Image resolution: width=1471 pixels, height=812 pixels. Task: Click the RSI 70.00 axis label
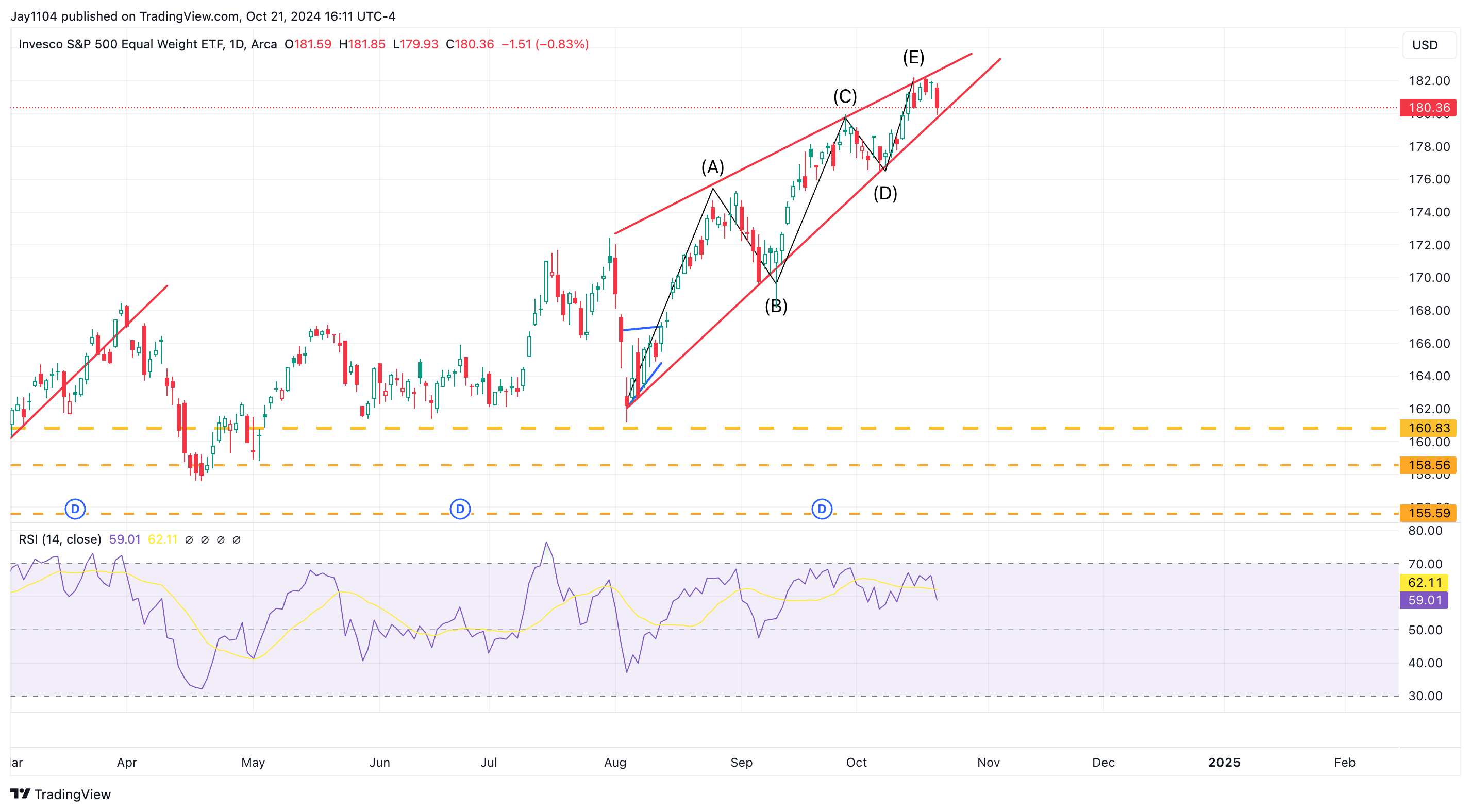tap(1425, 564)
